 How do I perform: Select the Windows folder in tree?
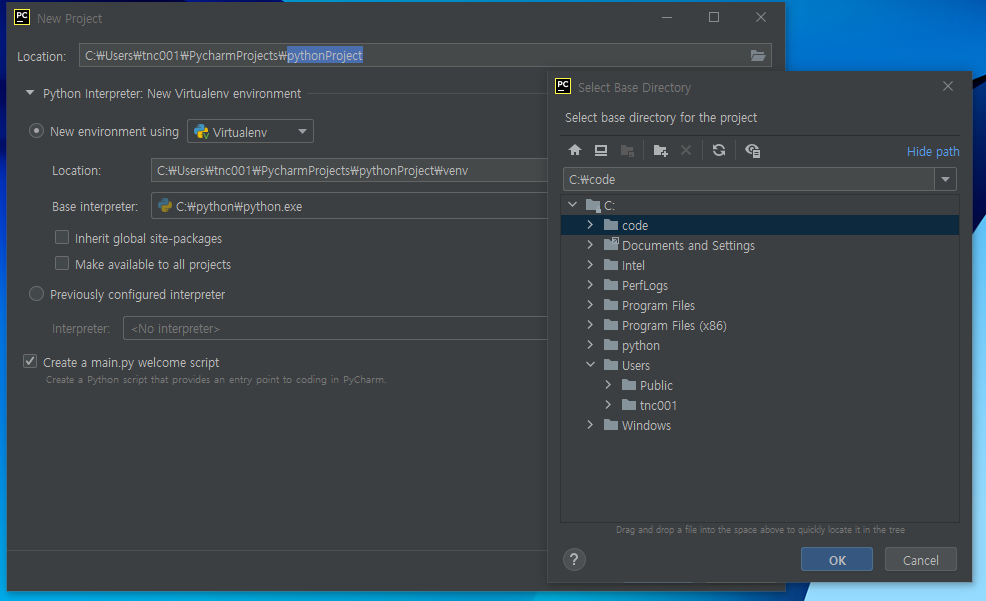pyautogui.click(x=646, y=426)
